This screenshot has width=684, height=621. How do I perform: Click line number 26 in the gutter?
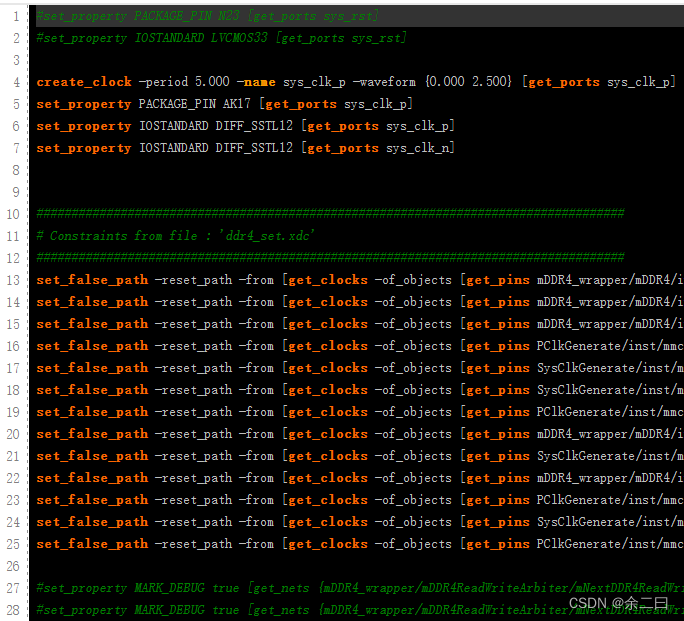point(13,566)
